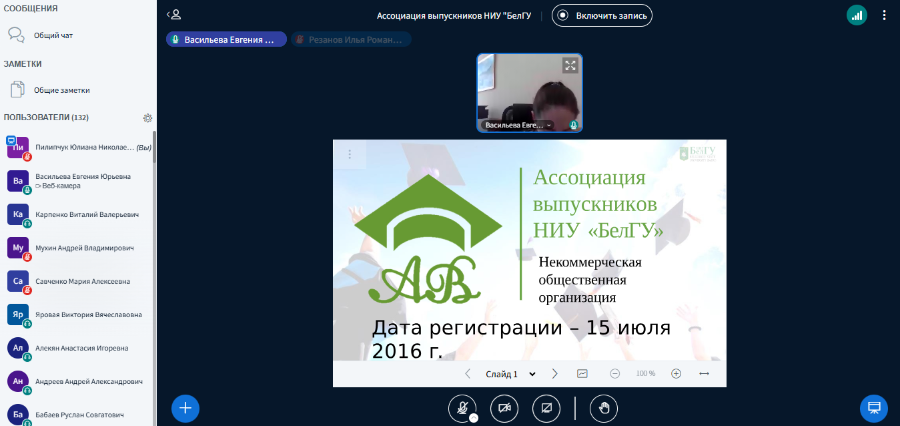Click the Ба user avatar
The height and width of the screenshot is (426, 900).
click(18, 415)
